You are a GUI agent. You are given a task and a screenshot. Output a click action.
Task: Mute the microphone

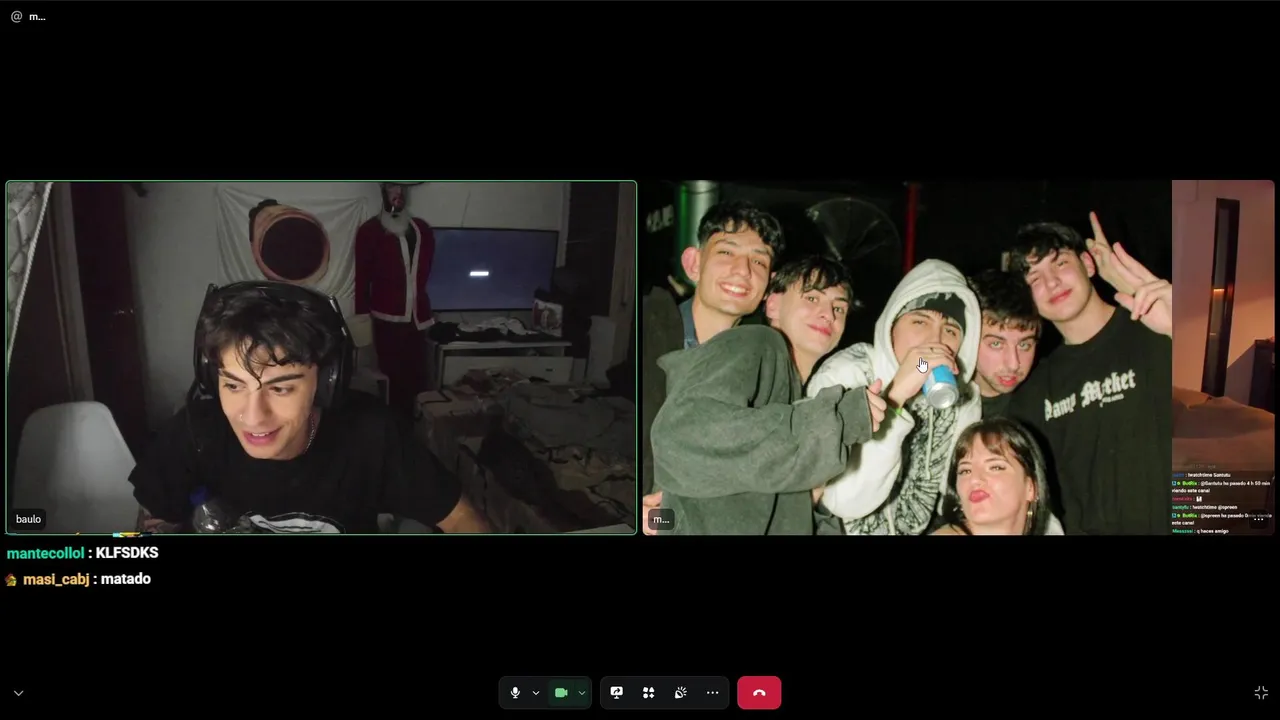pyautogui.click(x=515, y=693)
